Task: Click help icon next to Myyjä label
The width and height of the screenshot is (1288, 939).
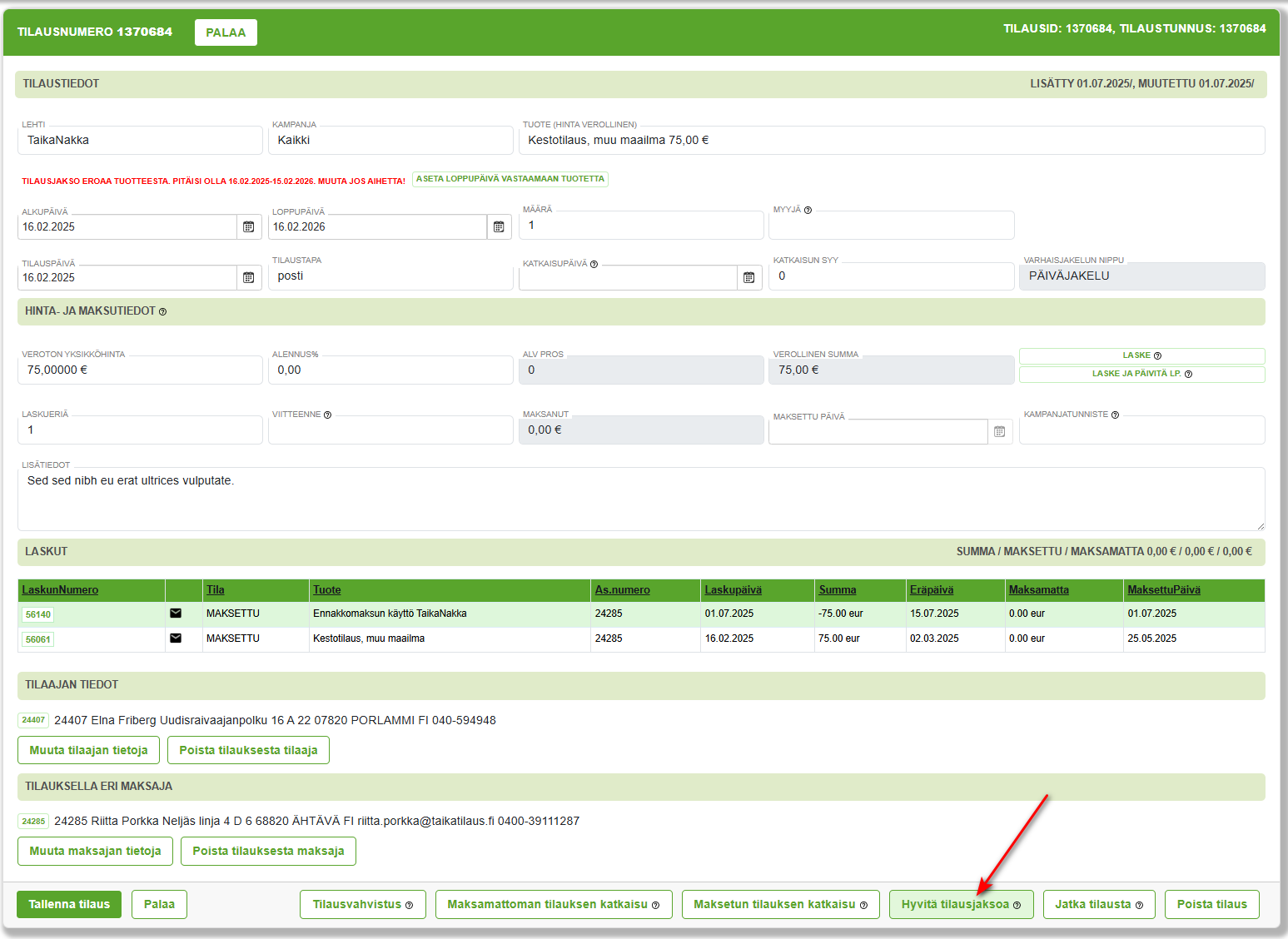Action: [808, 211]
